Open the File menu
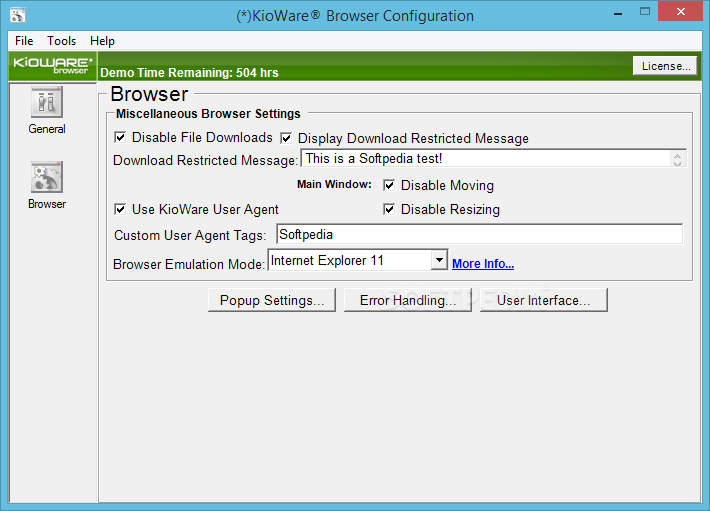 [24, 41]
